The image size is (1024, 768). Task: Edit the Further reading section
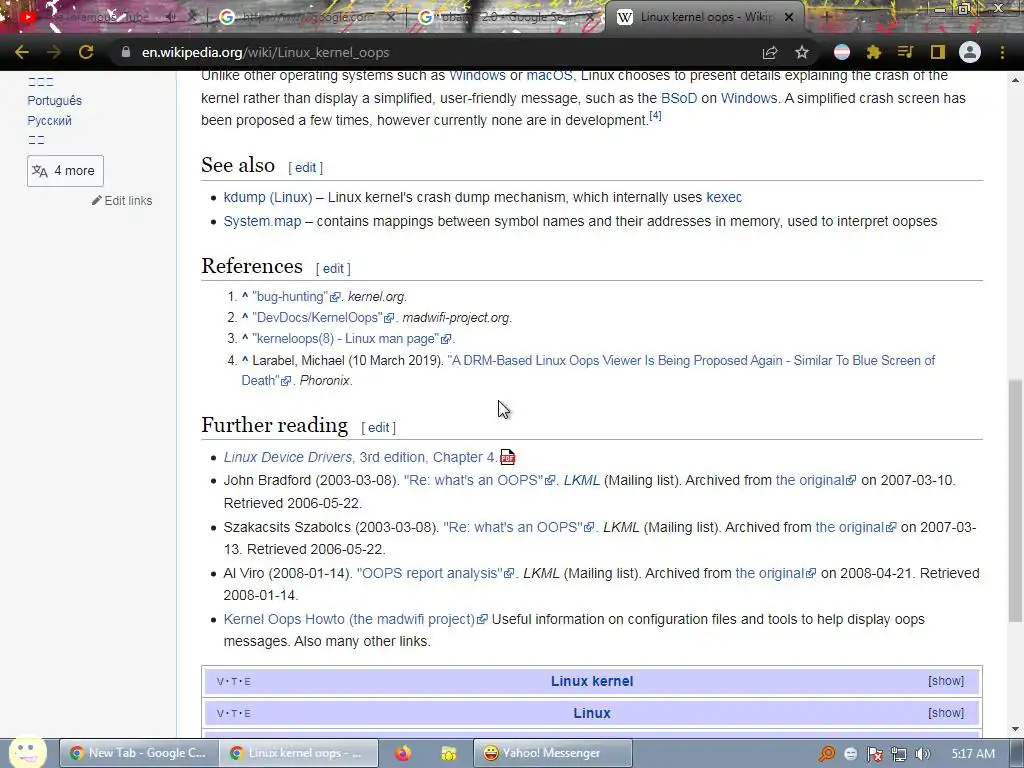pyautogui.click(x=378, y=428)
